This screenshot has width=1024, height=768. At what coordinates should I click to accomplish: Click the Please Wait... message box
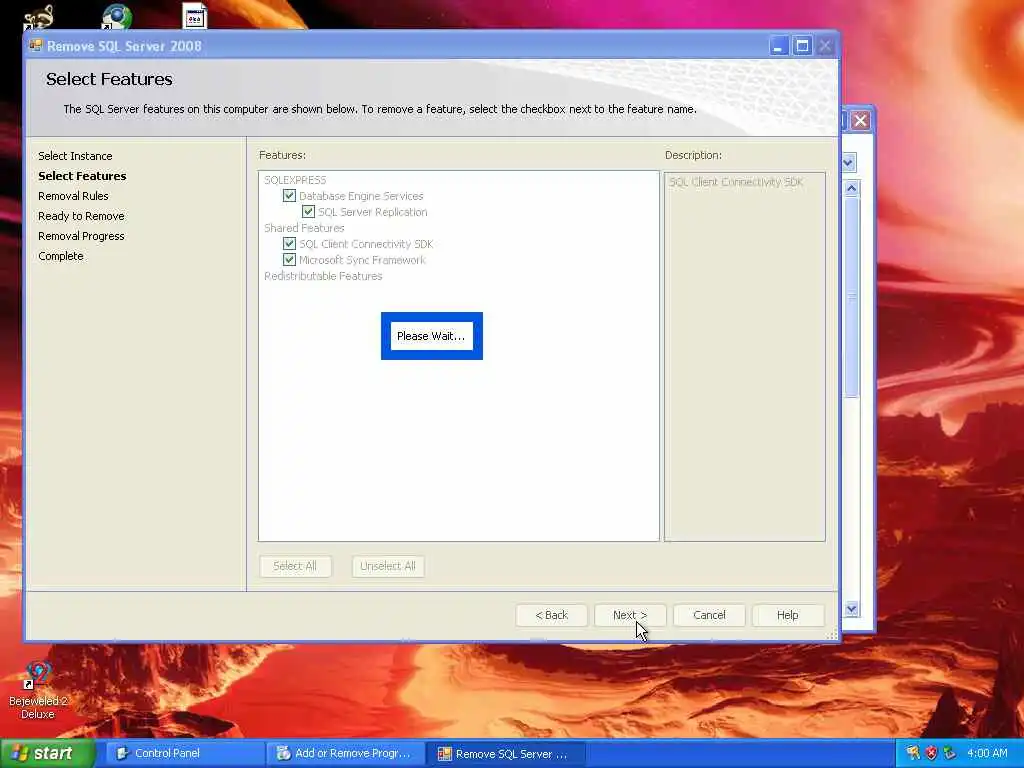point(432,336)
